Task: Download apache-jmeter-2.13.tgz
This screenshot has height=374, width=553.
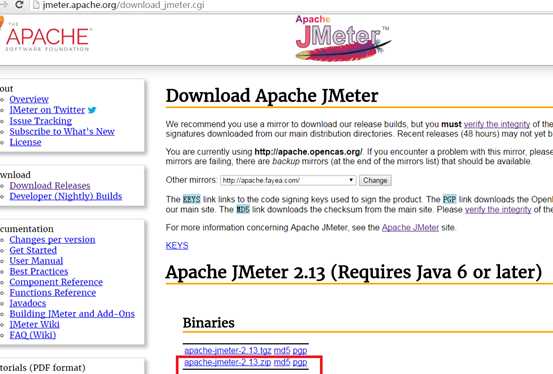Action: (x=228, y=350)
